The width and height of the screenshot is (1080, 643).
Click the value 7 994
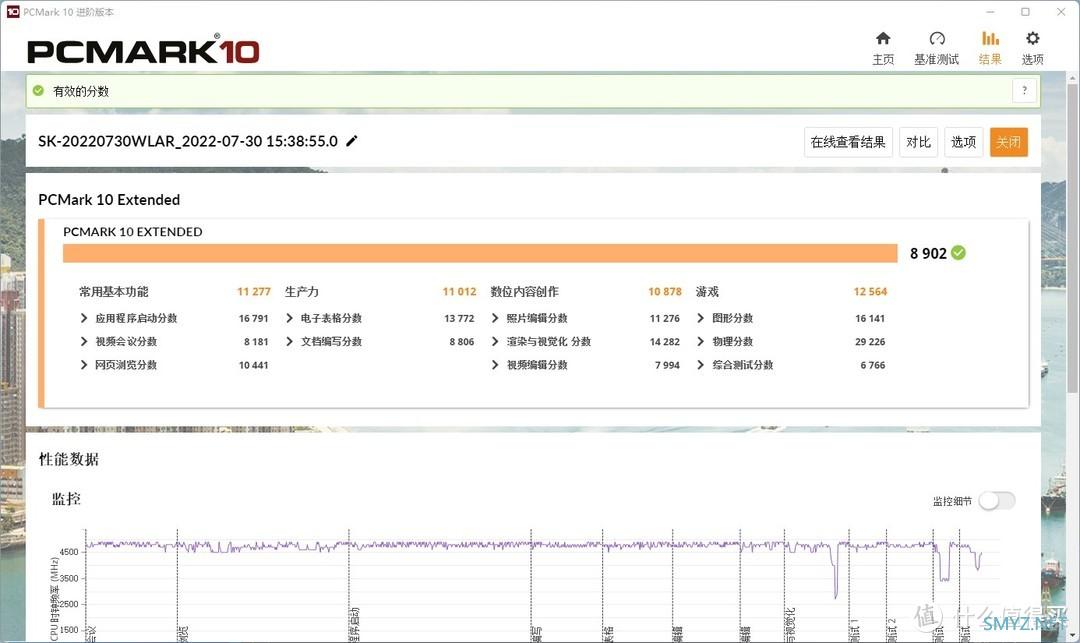pos(667,365)
